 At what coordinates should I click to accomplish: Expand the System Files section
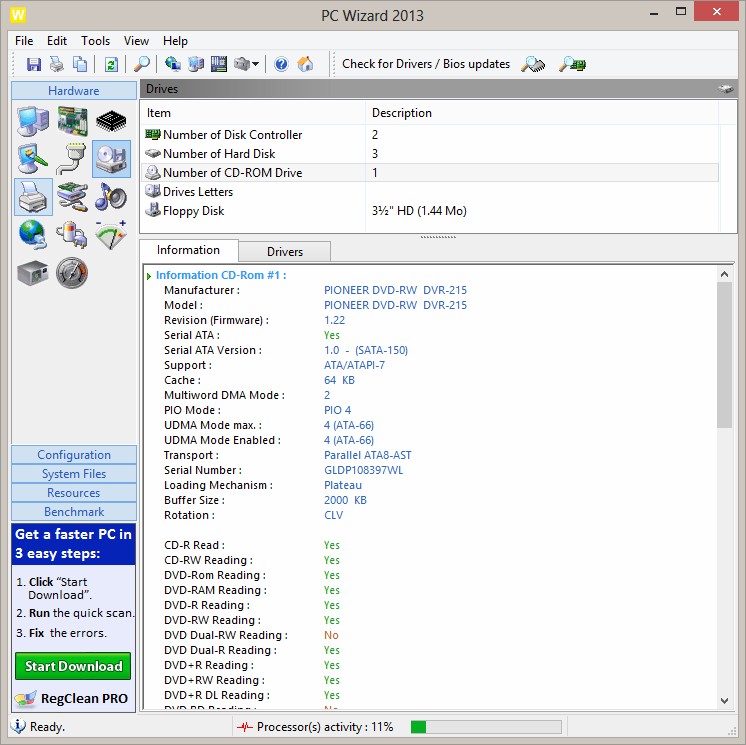tap(74, 474)
